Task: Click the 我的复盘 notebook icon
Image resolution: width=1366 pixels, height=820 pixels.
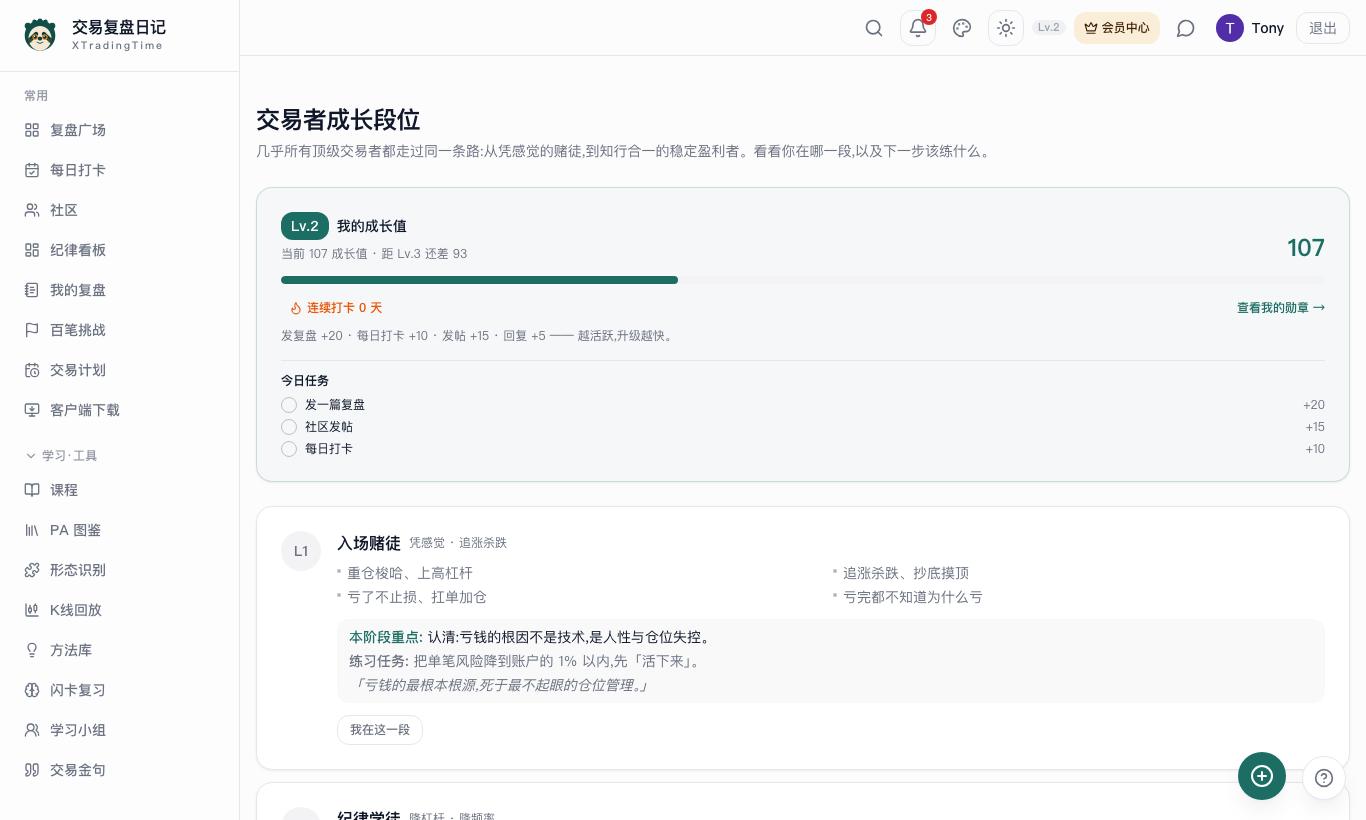Action: tap(32, 290)
